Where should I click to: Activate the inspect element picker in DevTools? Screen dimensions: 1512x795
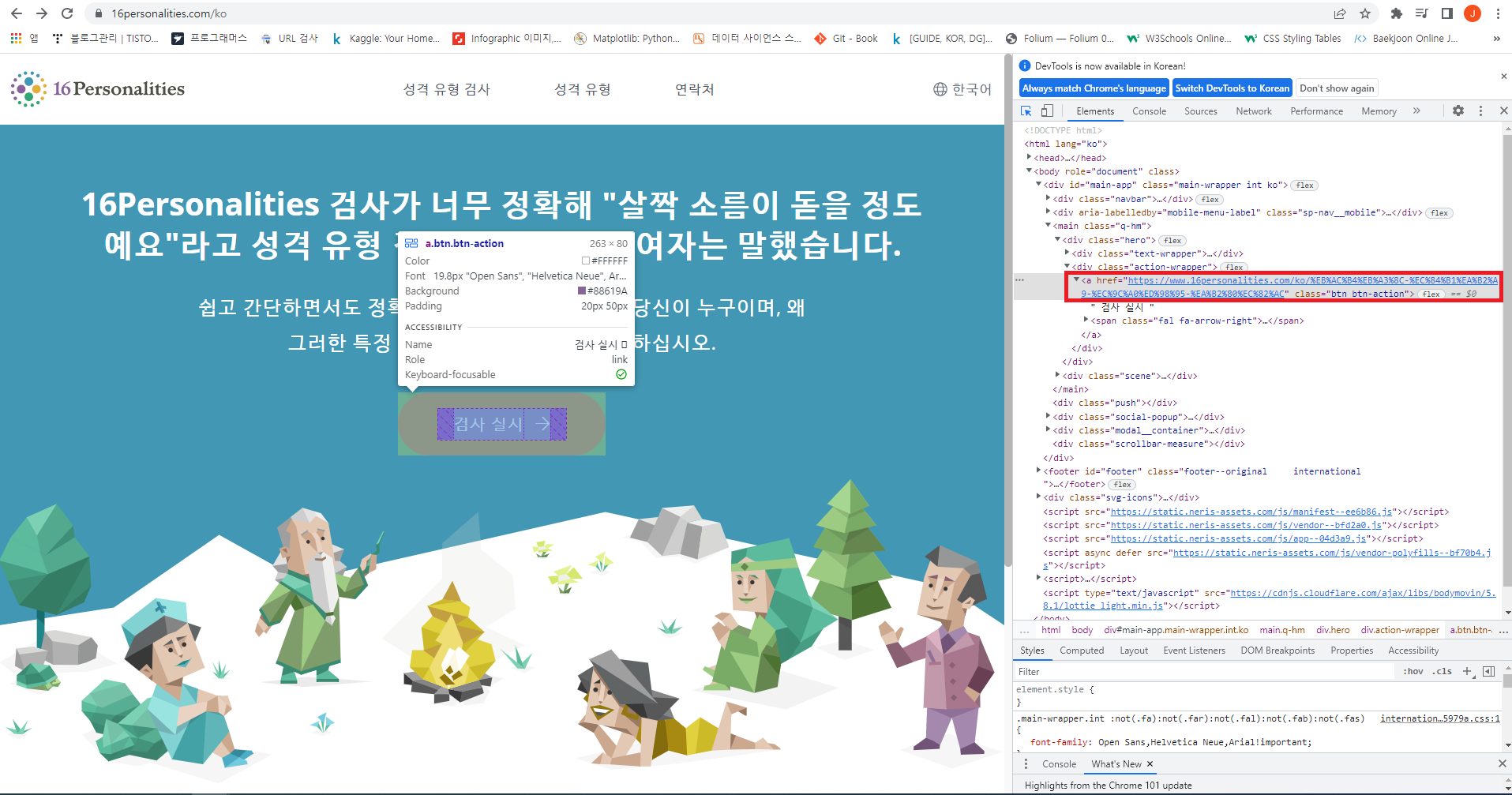[1026, 111]
